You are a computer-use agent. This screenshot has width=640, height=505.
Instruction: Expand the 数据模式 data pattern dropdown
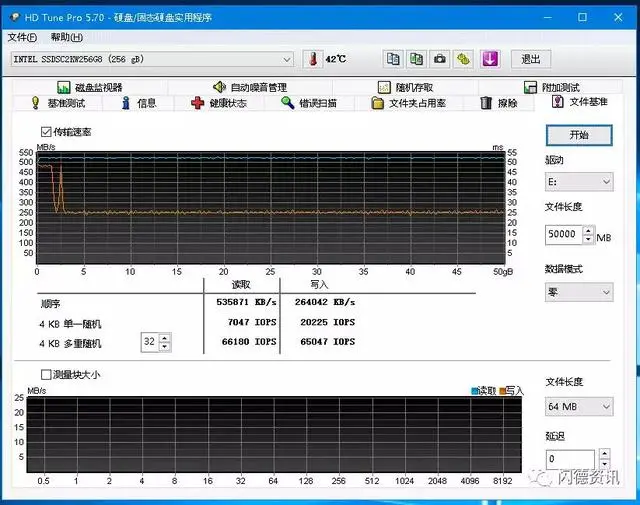[579, 292]
